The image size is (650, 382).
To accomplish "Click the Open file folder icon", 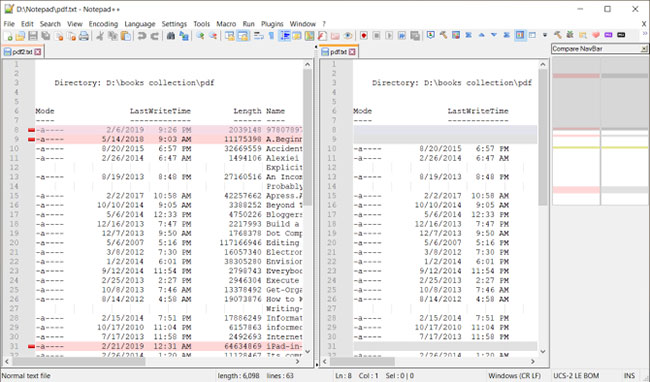I will tap(20, 36).
